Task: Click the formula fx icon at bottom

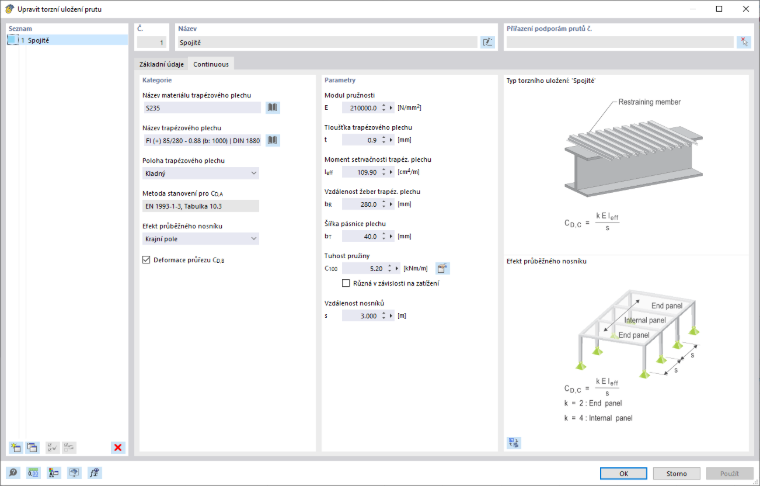Action: tap(95, 472)
